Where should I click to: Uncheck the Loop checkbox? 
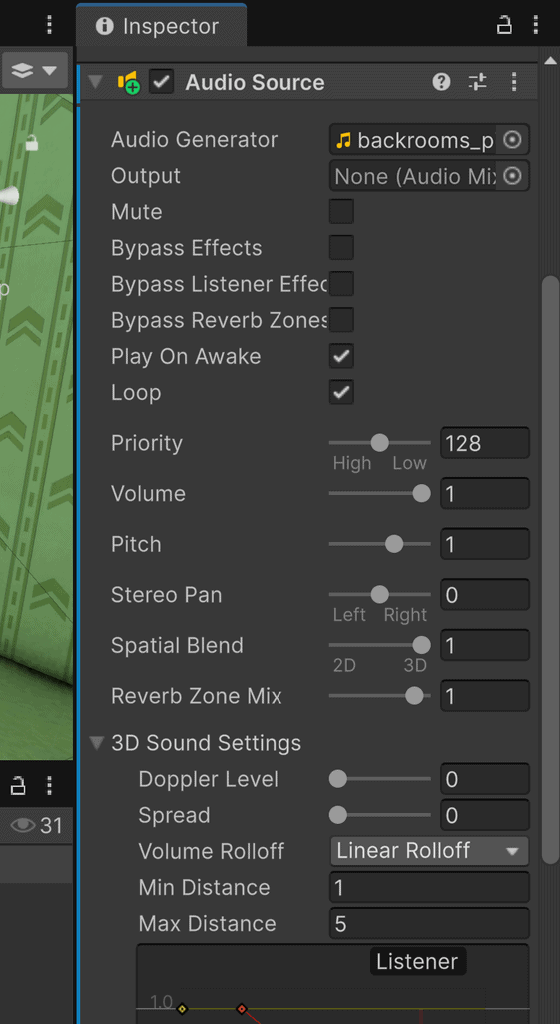341,392
